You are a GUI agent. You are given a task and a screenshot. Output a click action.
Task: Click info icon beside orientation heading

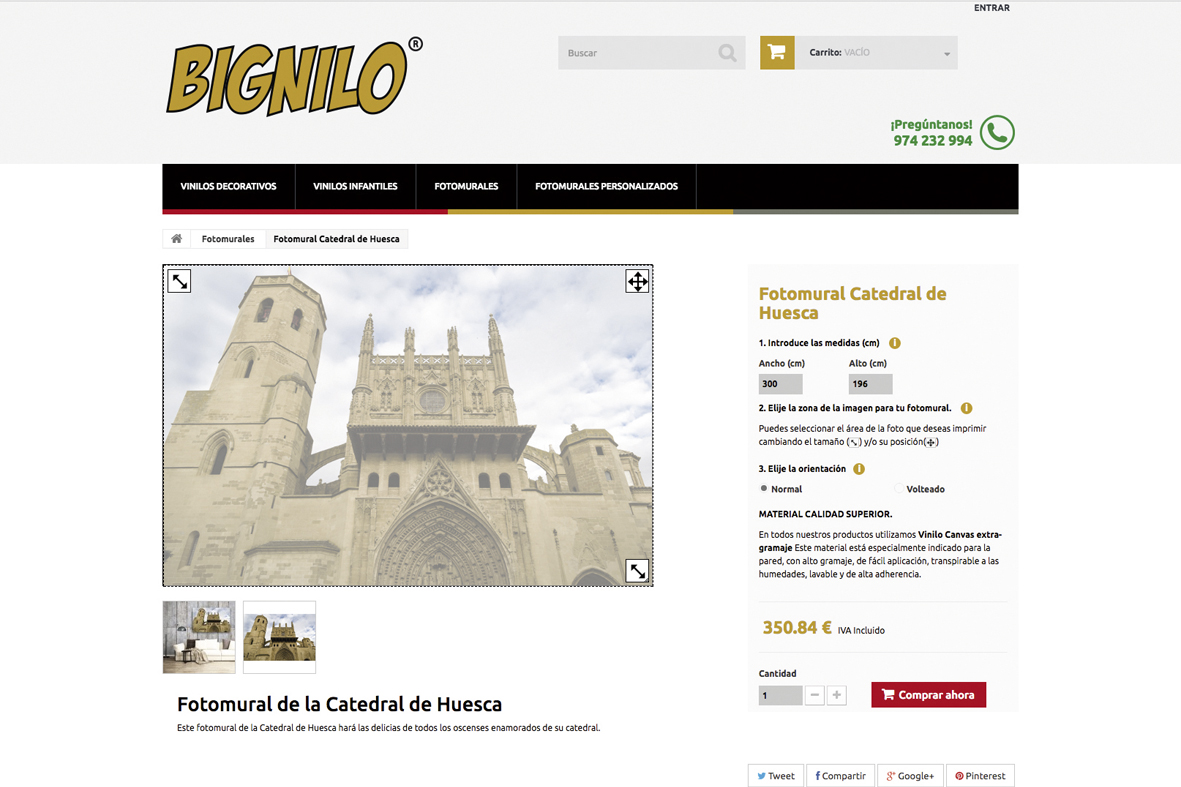tap(859, 468)
